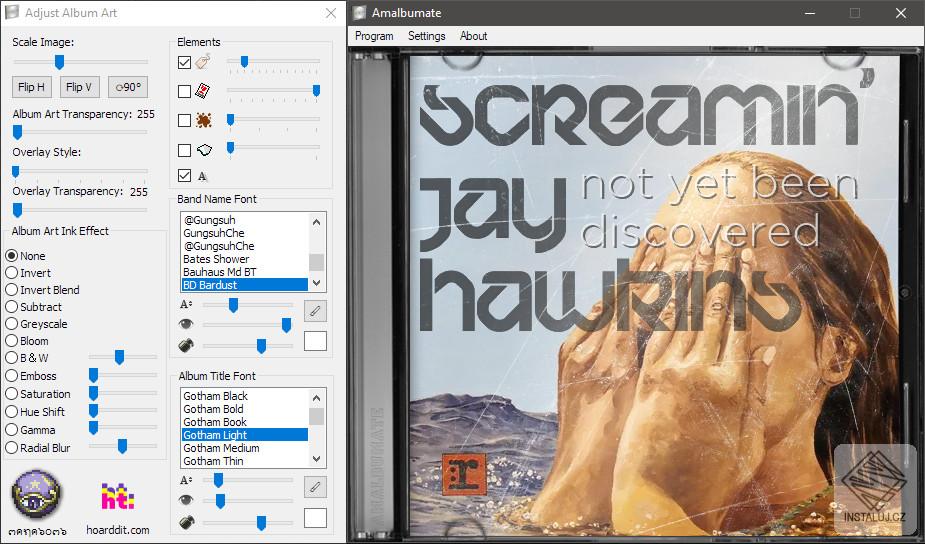The height and width of the screenshot is (544, 925).
Task: Click the stain splatter element icon
Action: pos(204,120)
